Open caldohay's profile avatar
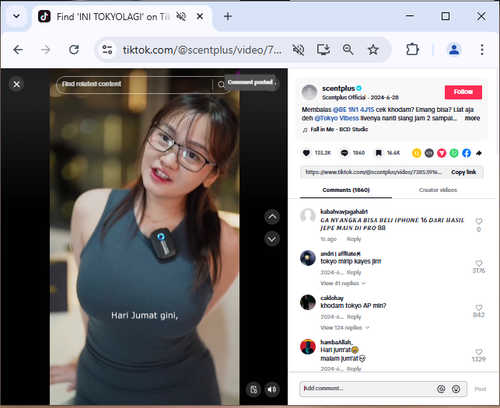 (x=308, y=302)
